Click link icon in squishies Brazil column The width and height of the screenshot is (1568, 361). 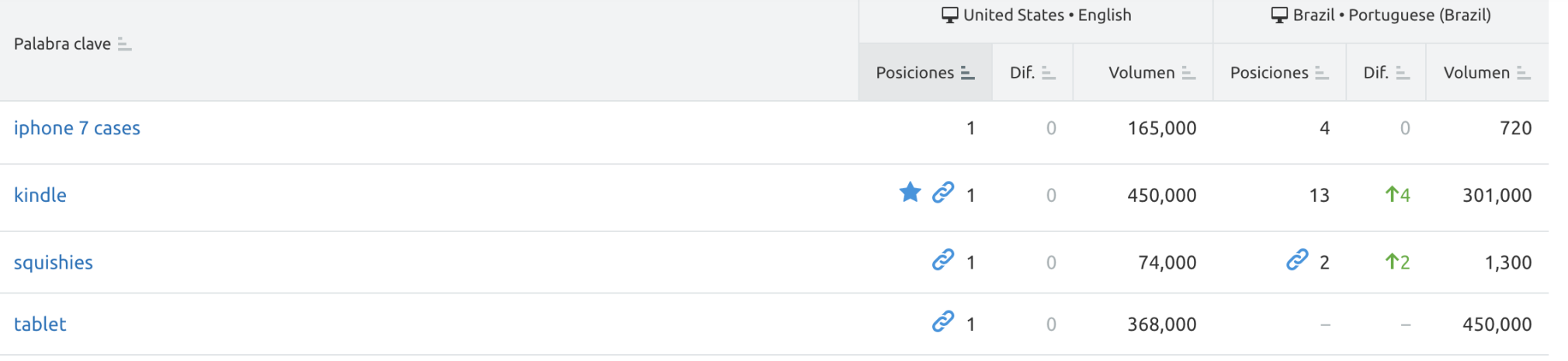pyautogui.click(x=1297, y=260)
